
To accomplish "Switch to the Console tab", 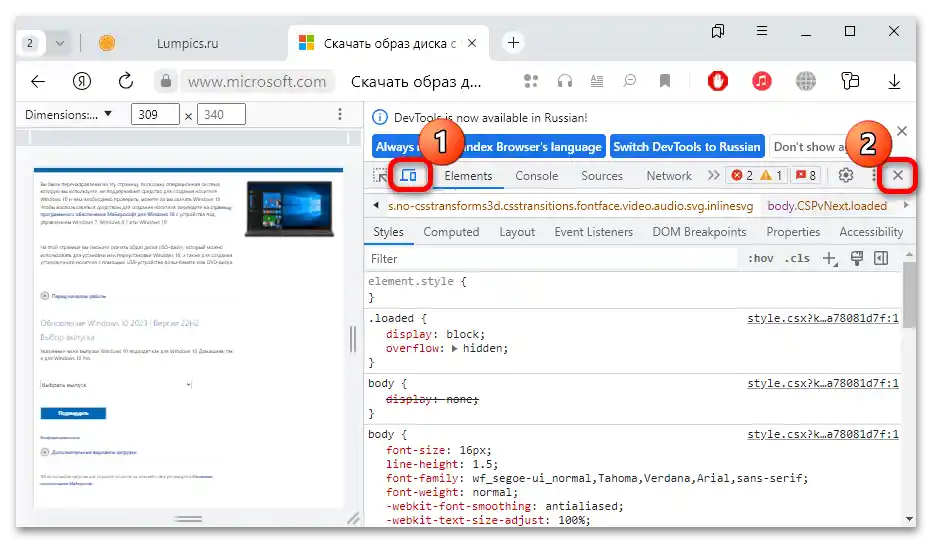I will click(x=536, y=176).
